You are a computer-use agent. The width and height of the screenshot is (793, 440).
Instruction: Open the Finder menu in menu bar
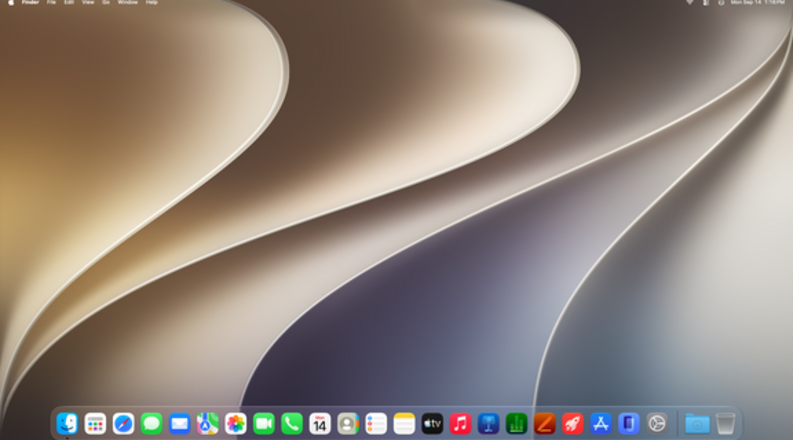pyautogui.click(x=30, y=3)
